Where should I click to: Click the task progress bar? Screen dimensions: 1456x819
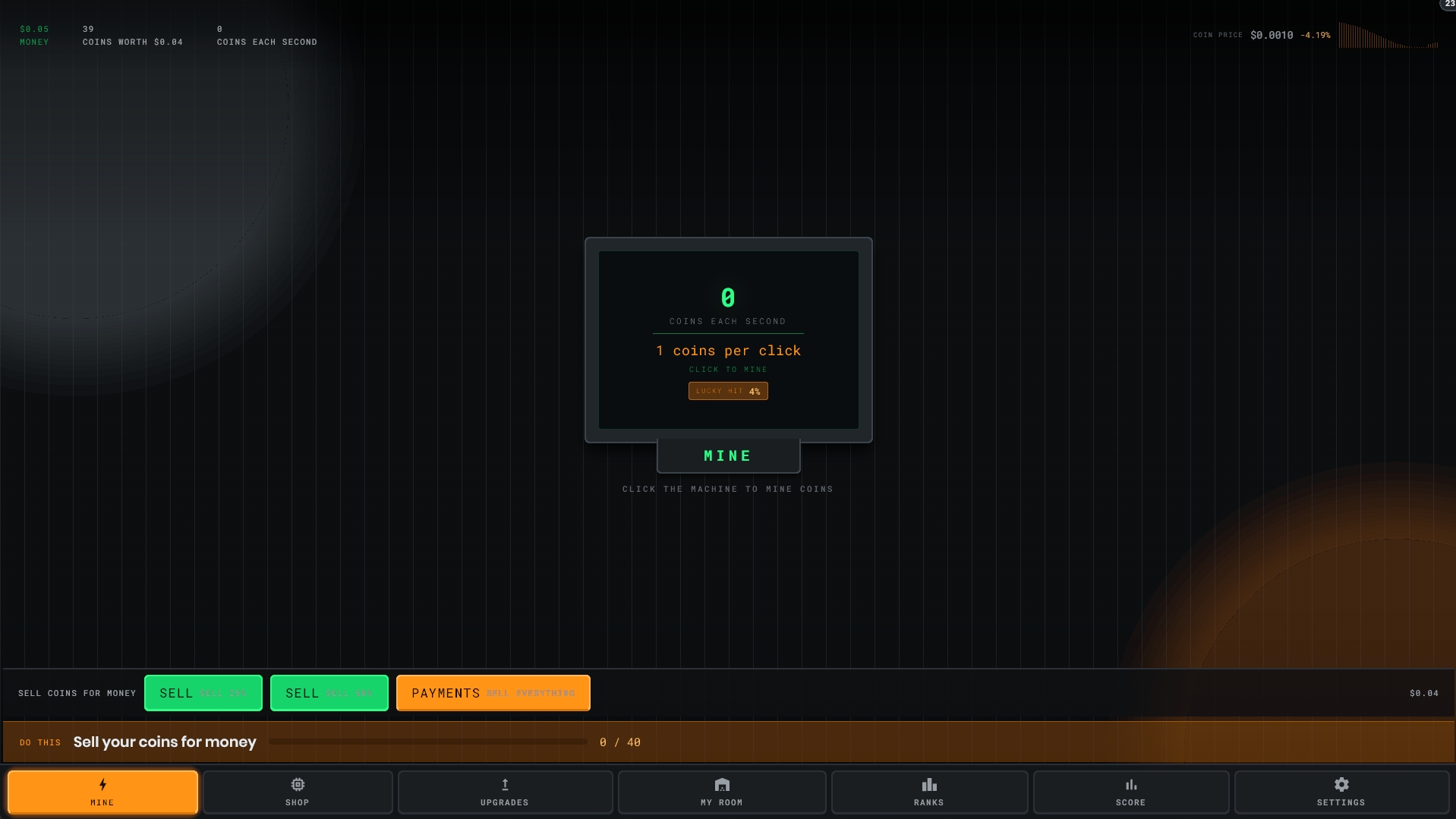click(x=428, y=742)
